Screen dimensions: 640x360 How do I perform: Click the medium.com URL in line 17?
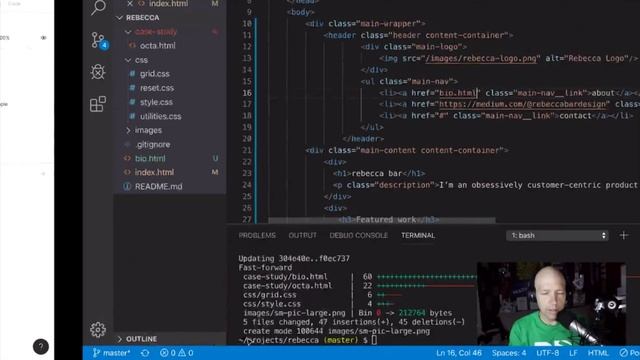click(524, 104)
